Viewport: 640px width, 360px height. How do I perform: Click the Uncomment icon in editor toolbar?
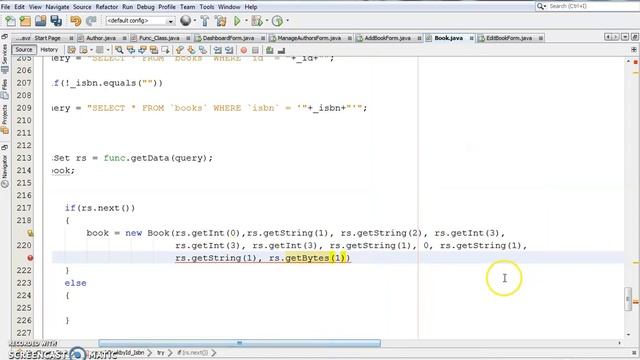click(x=281, y=50)
